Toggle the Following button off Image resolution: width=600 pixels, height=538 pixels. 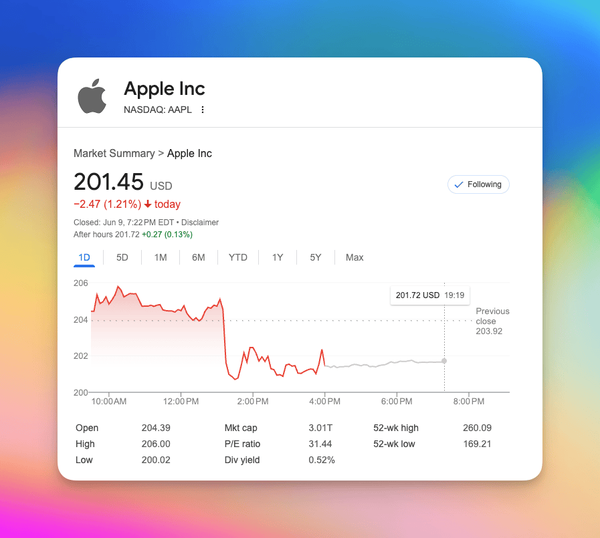[x=478, y=184]
